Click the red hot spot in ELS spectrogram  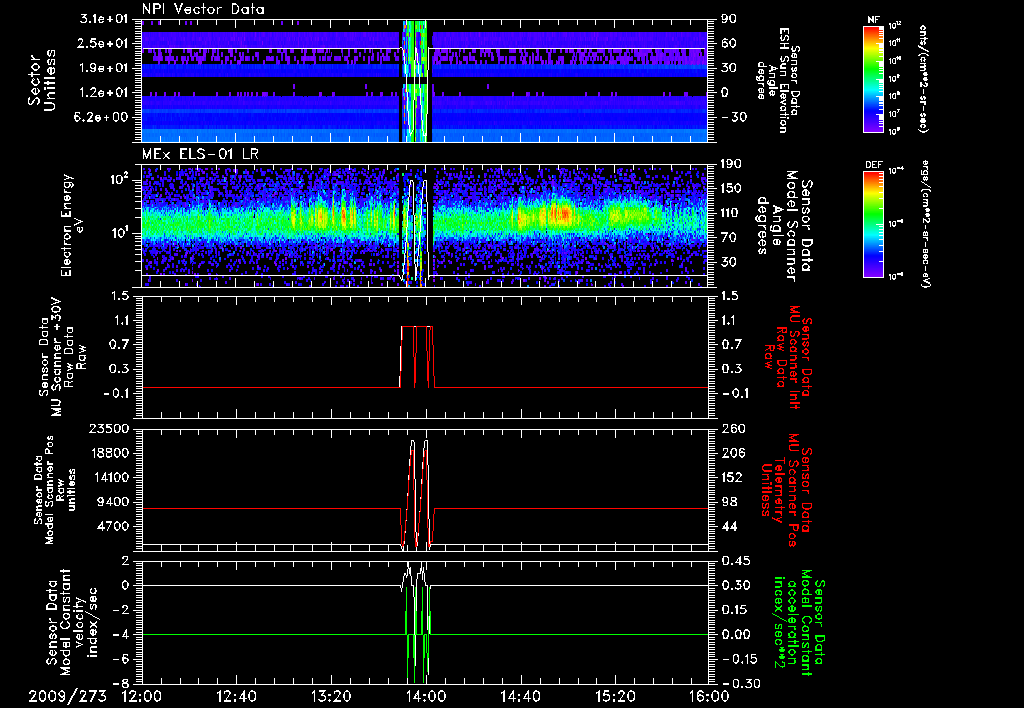560,213
